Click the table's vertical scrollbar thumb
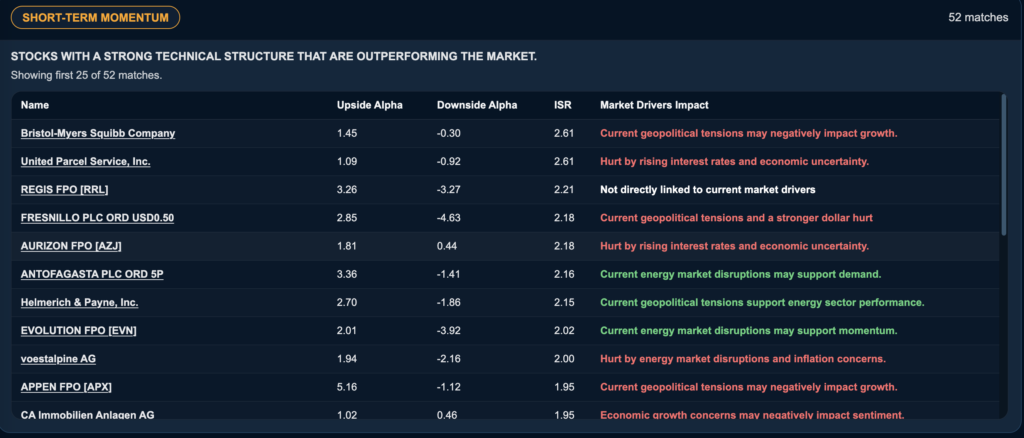The image size is (1024, 438). (1004, 164)
